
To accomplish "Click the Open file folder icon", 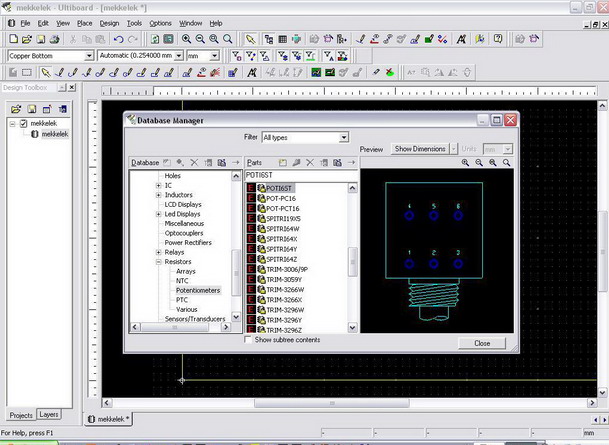I will (27, 39).
